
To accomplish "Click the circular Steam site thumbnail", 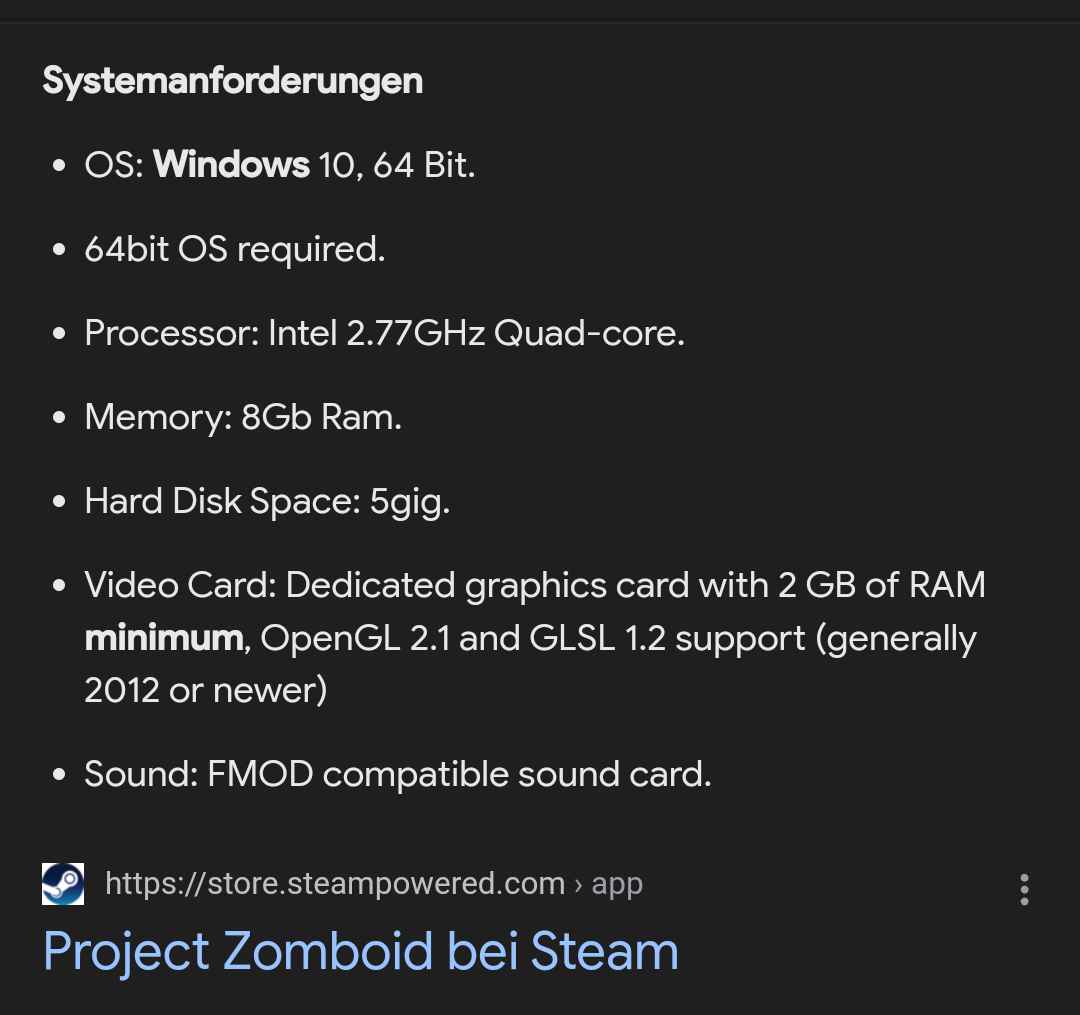I will click(62, 883).
